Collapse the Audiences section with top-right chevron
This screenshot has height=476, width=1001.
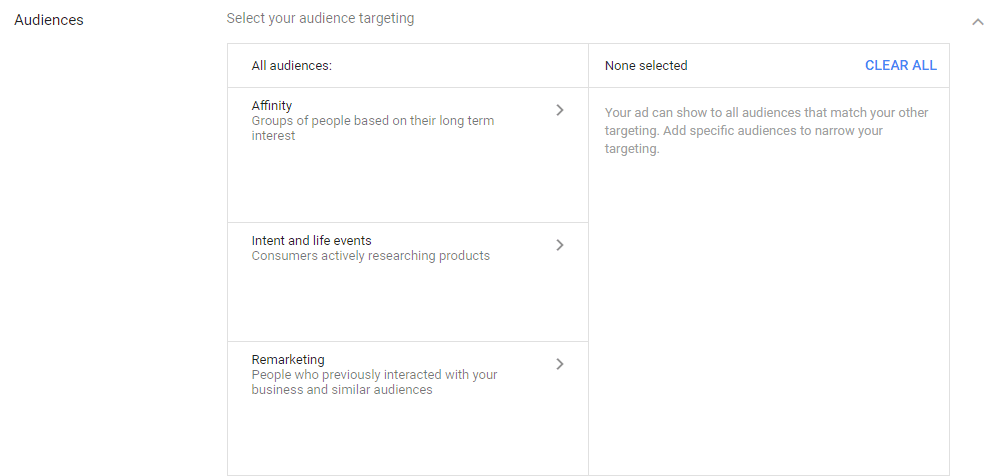(x=977, y=21)
